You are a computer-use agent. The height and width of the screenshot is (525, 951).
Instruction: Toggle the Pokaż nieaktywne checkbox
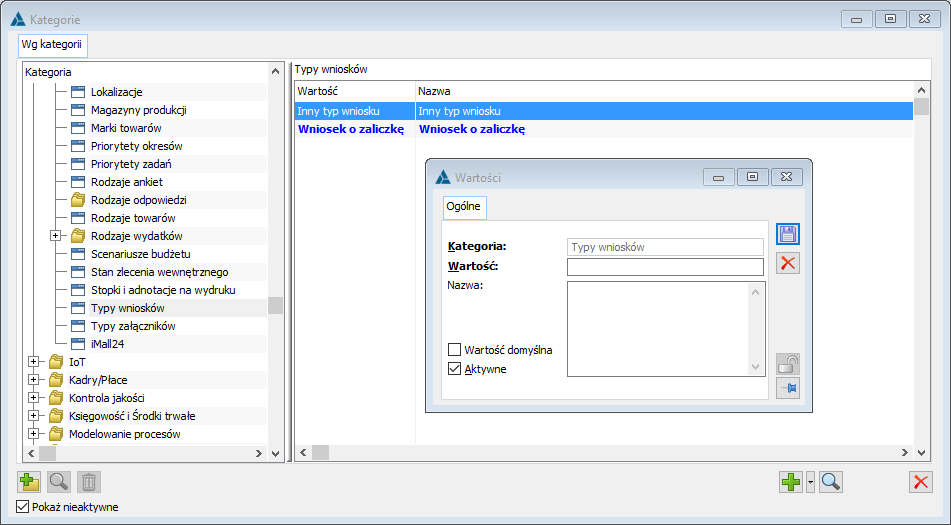[22, 506]
